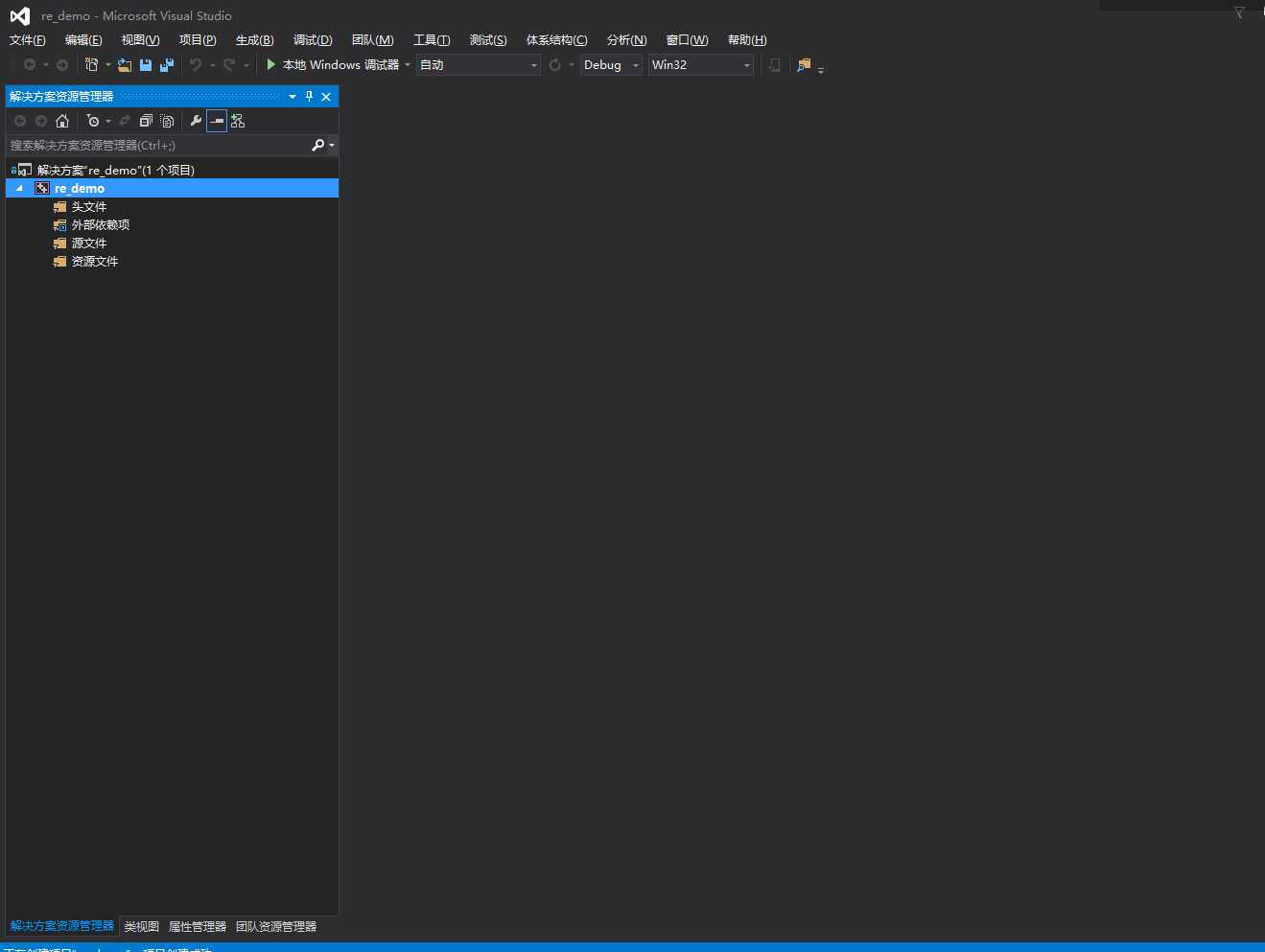Collapse the re_demo project node
Viewport: 1265px width, 952px height.
[x=19, y=188]
